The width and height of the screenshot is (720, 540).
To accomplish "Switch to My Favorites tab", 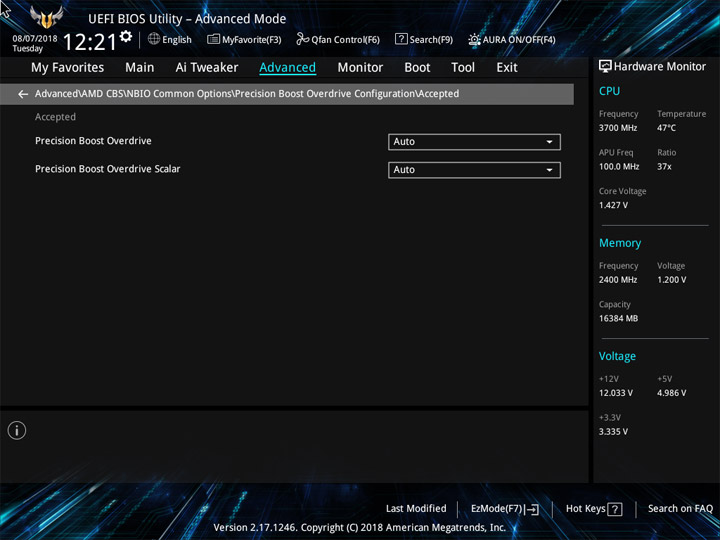I will point(68,68).
